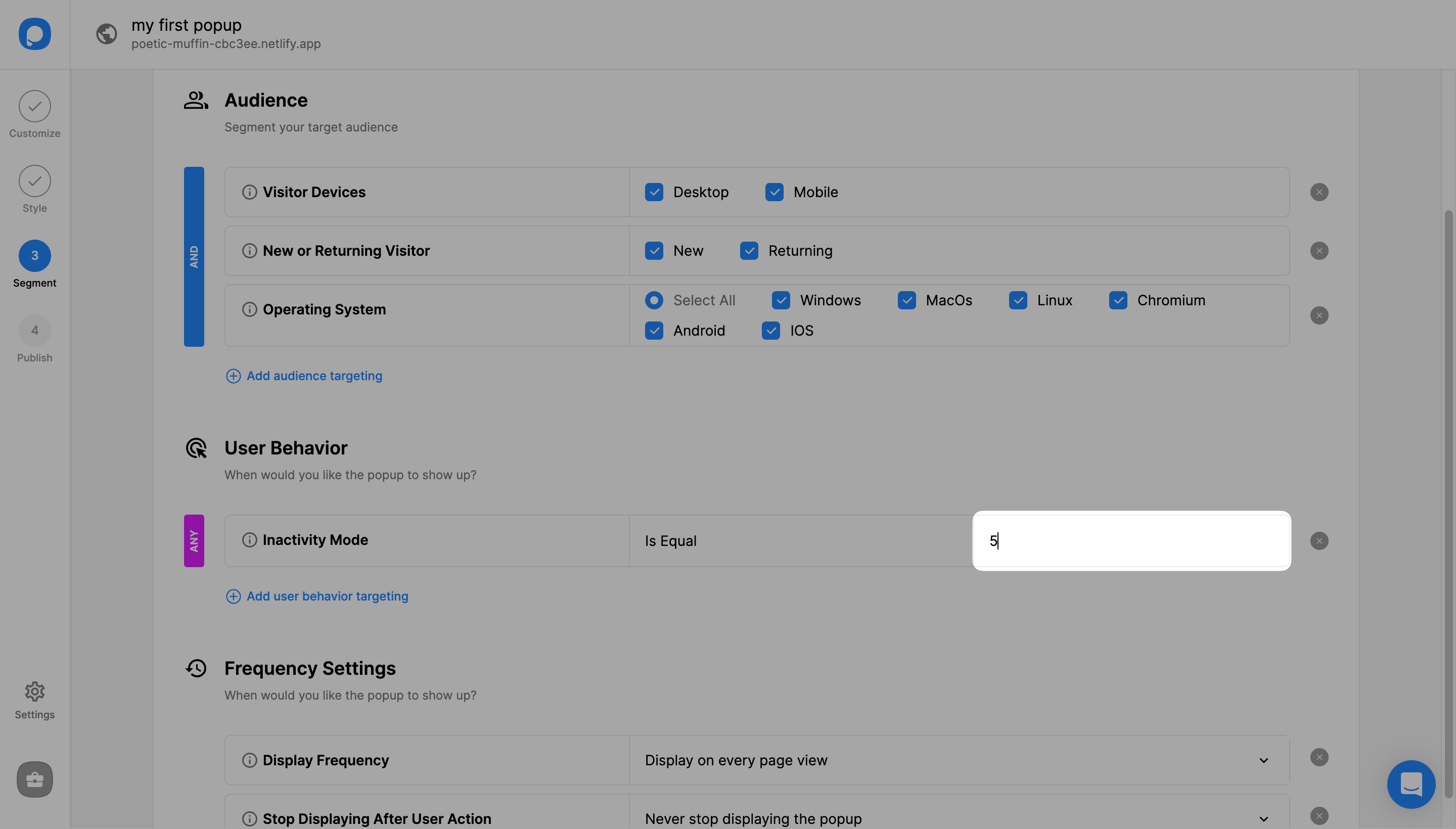Viewport: 1456px width, 829px height.
Task: Open the Settings gear icon
Action: click(34, 690)
